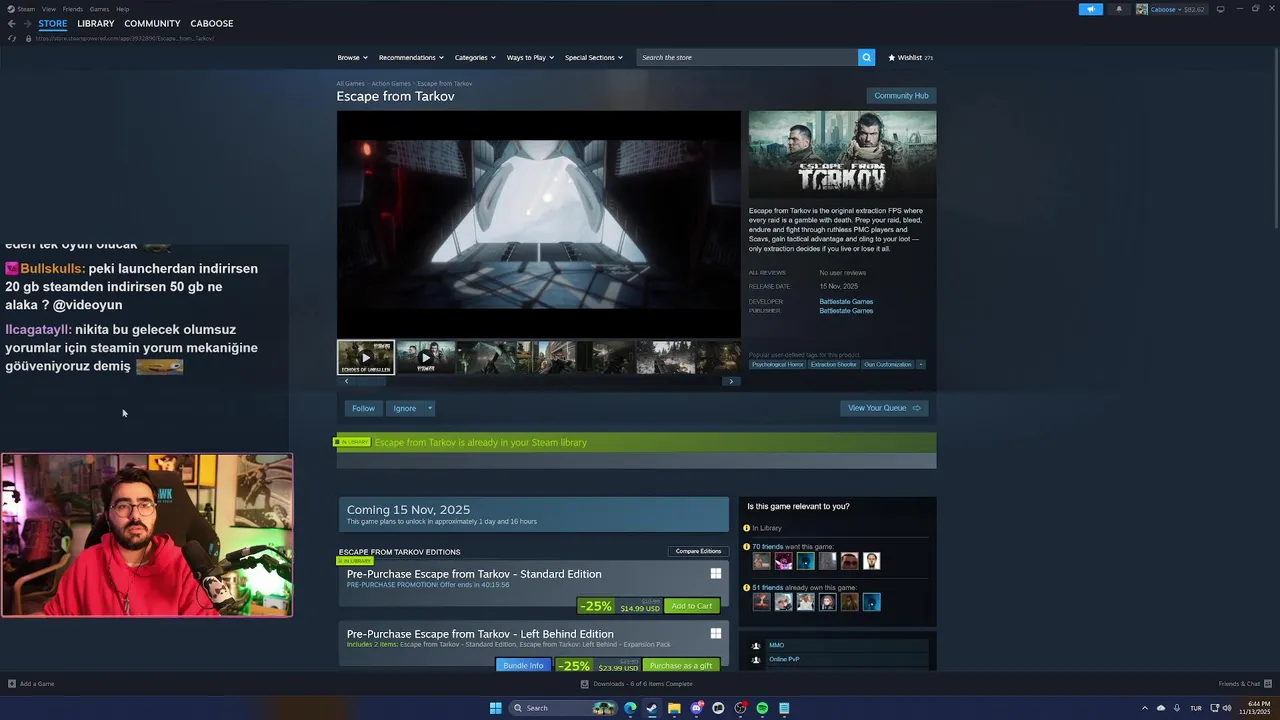Click Compare Editions

(x=698, y=551)
